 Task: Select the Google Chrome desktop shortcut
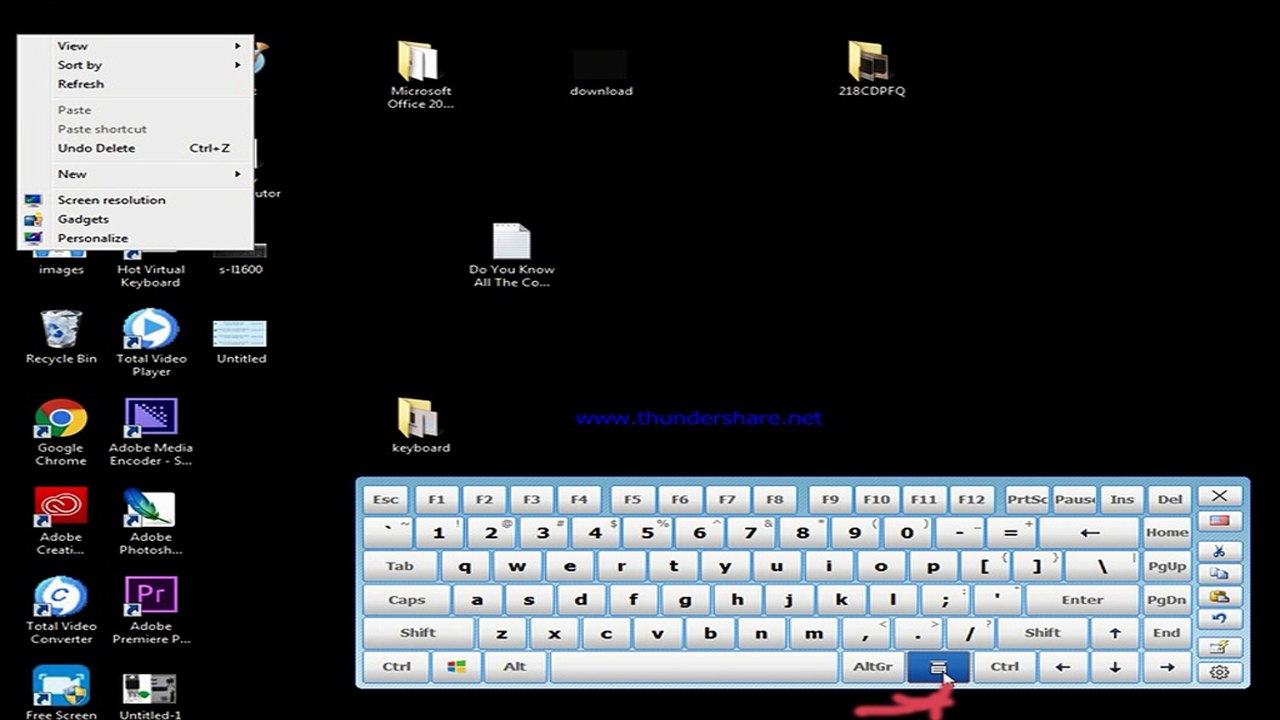(61, 432)
